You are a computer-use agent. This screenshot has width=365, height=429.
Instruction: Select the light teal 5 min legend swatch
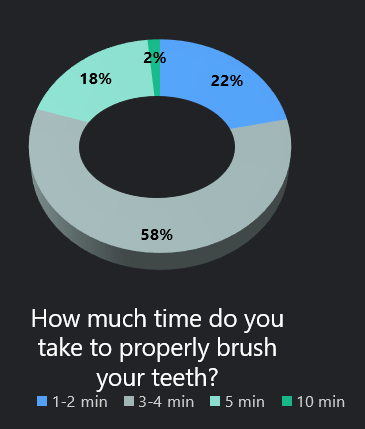pos(215,401)
